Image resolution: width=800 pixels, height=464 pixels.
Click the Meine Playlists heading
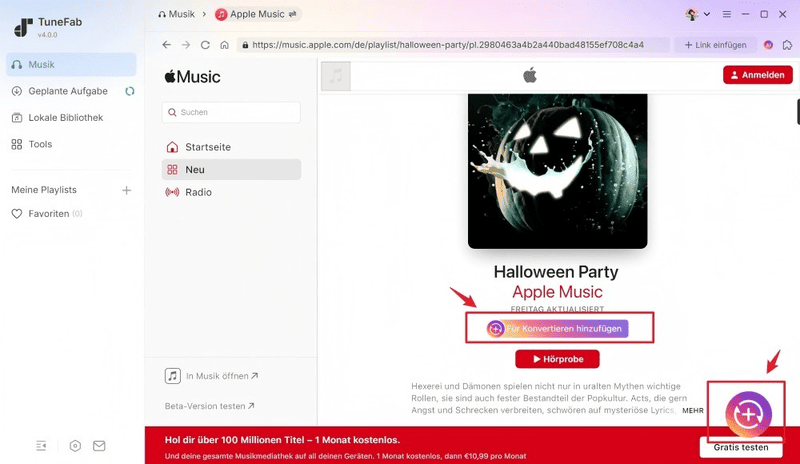coord(44,190)
